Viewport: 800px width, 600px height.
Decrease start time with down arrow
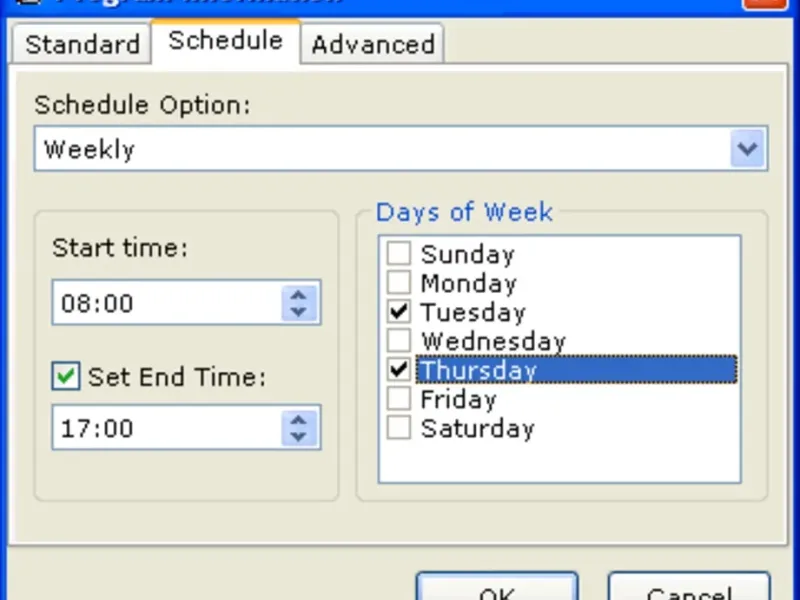(298, 311)
